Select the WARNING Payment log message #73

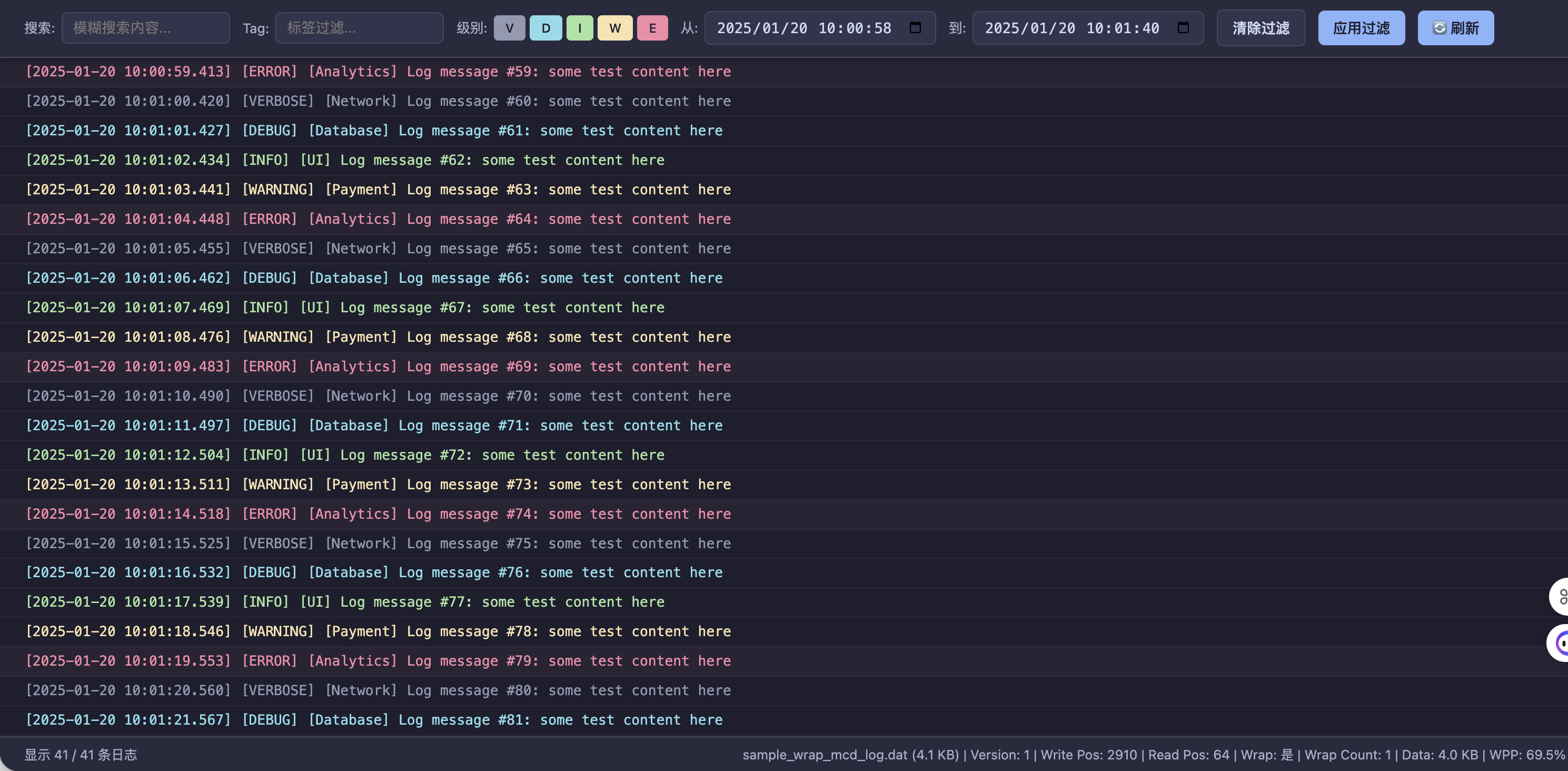pos(784,485)
